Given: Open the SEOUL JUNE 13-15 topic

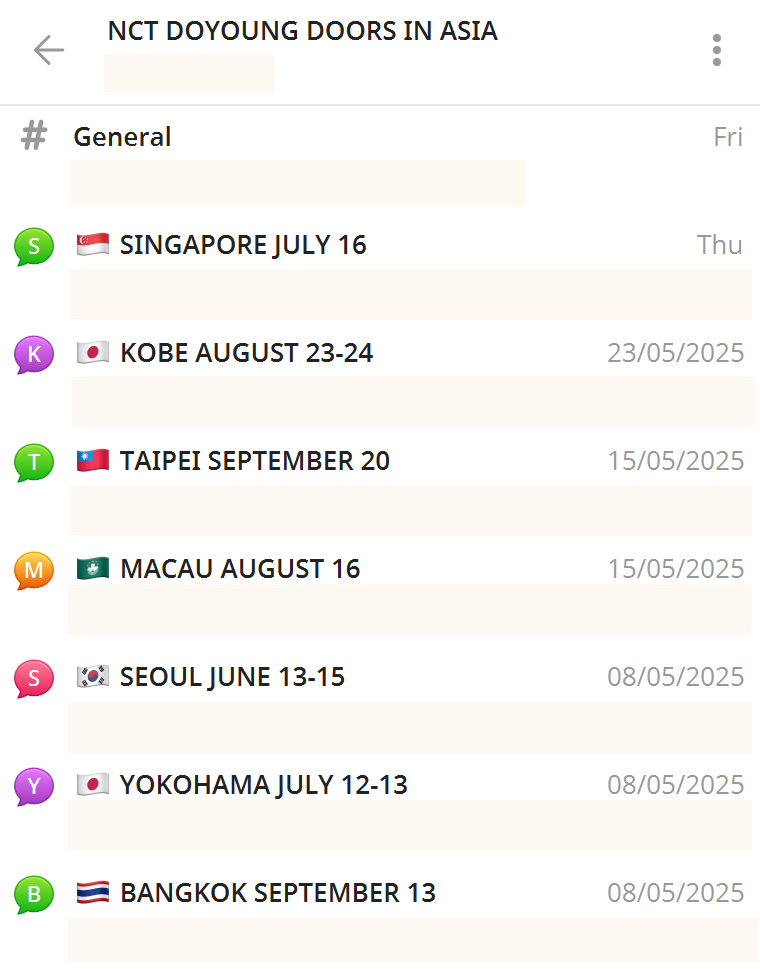Looking at the screenshot, I should (232, 677).
